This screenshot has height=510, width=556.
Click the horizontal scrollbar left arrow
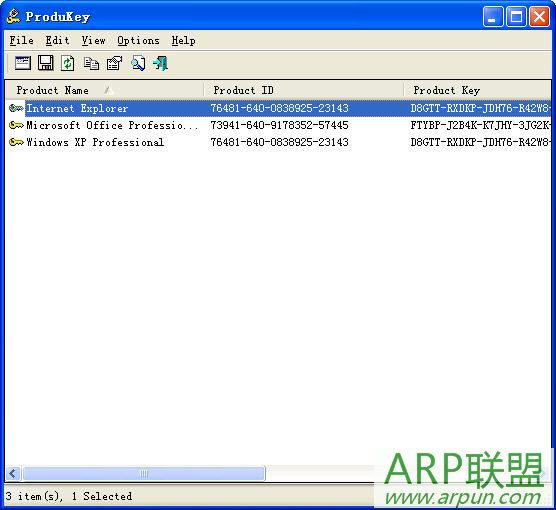click(13, 473)
